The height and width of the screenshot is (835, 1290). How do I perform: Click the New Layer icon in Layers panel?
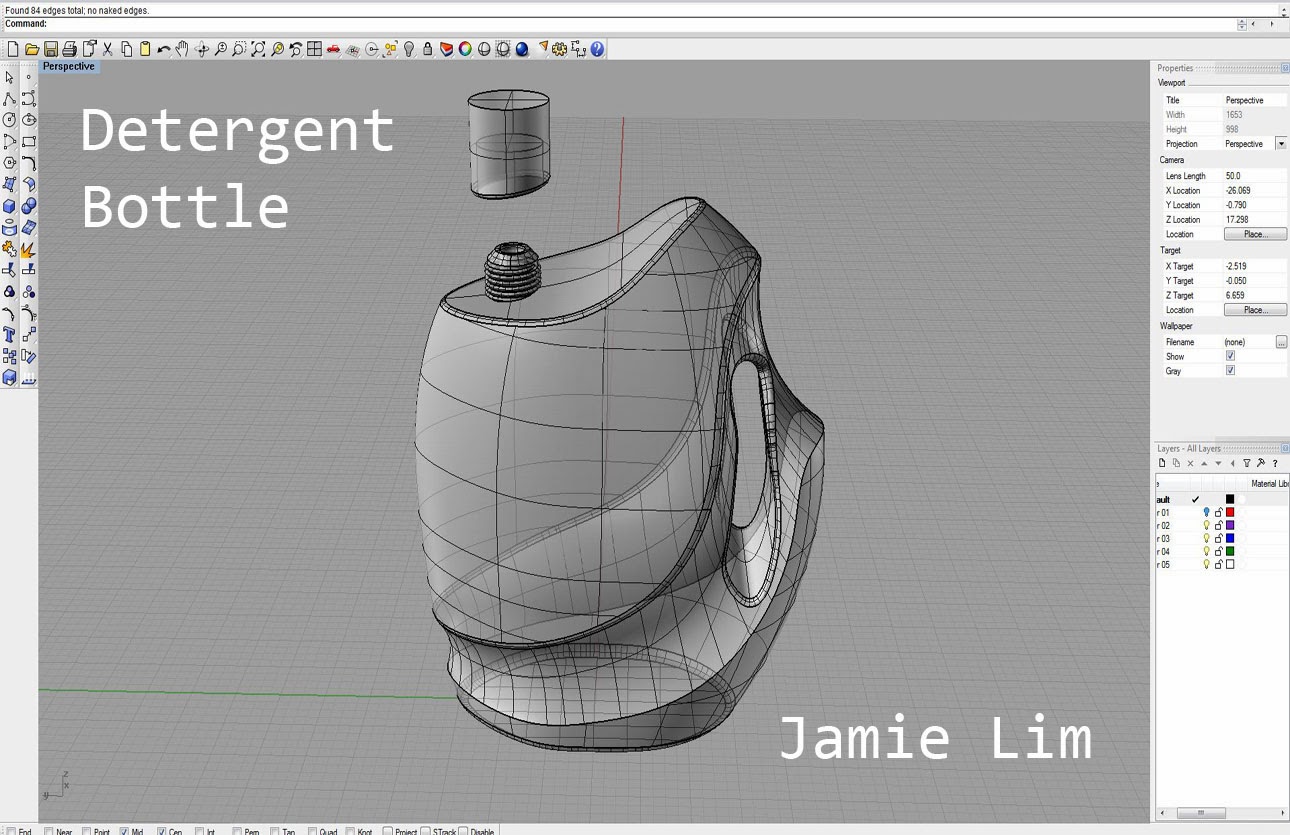click(1163, 463)
